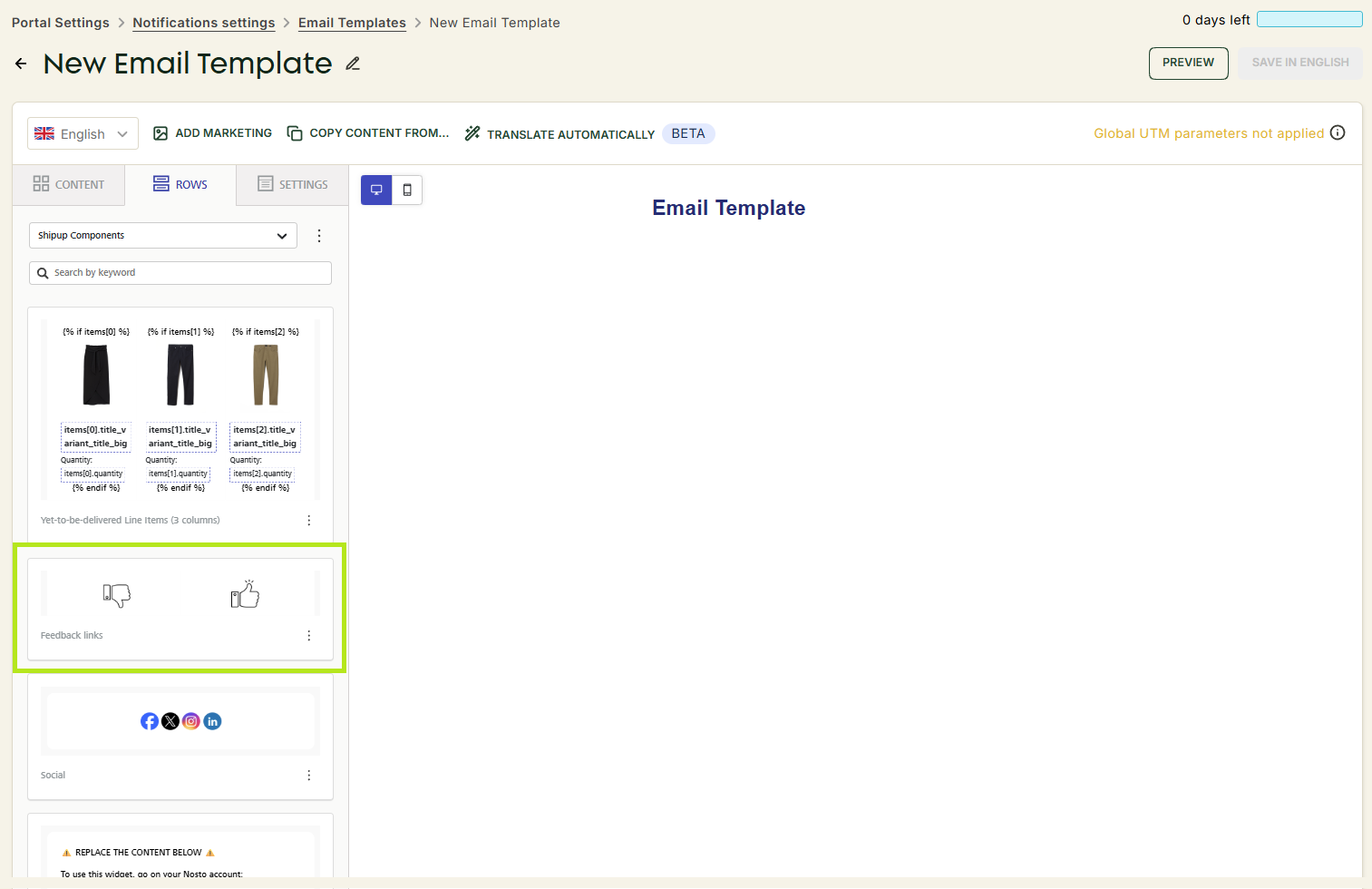Click the back arrow beside New Email Template
The width and height of the screenshot is (1372, 889).
point(21,63)
